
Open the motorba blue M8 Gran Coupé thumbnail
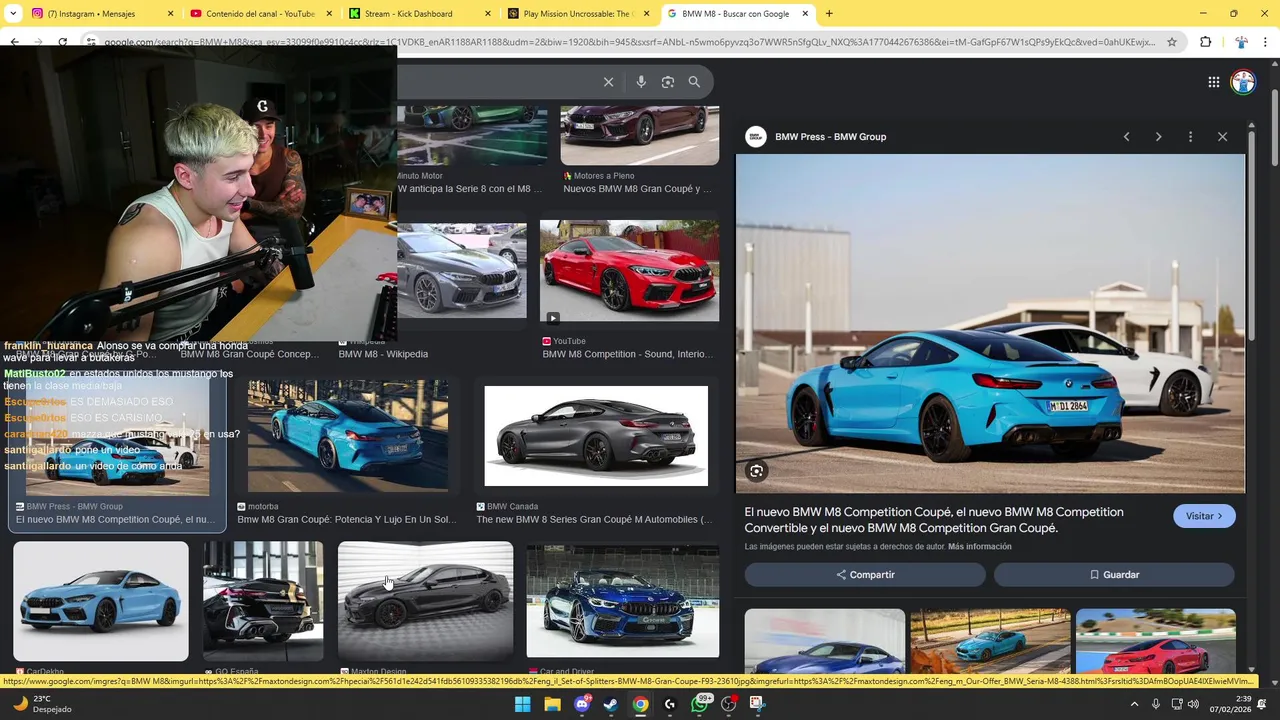click(347, 436)
